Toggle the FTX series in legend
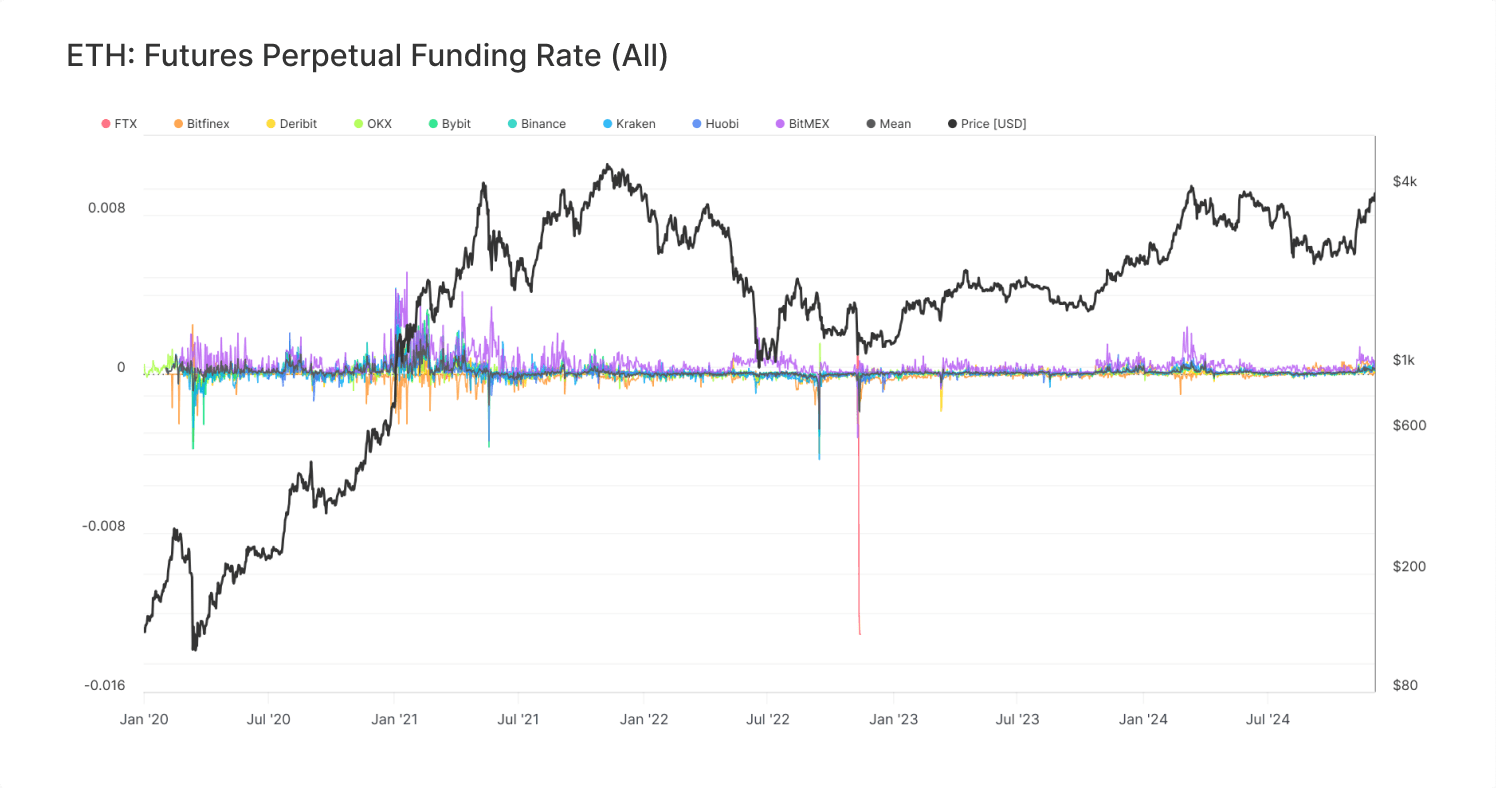The height and width of the screenshot is (788, 1496). coord(119,124)
